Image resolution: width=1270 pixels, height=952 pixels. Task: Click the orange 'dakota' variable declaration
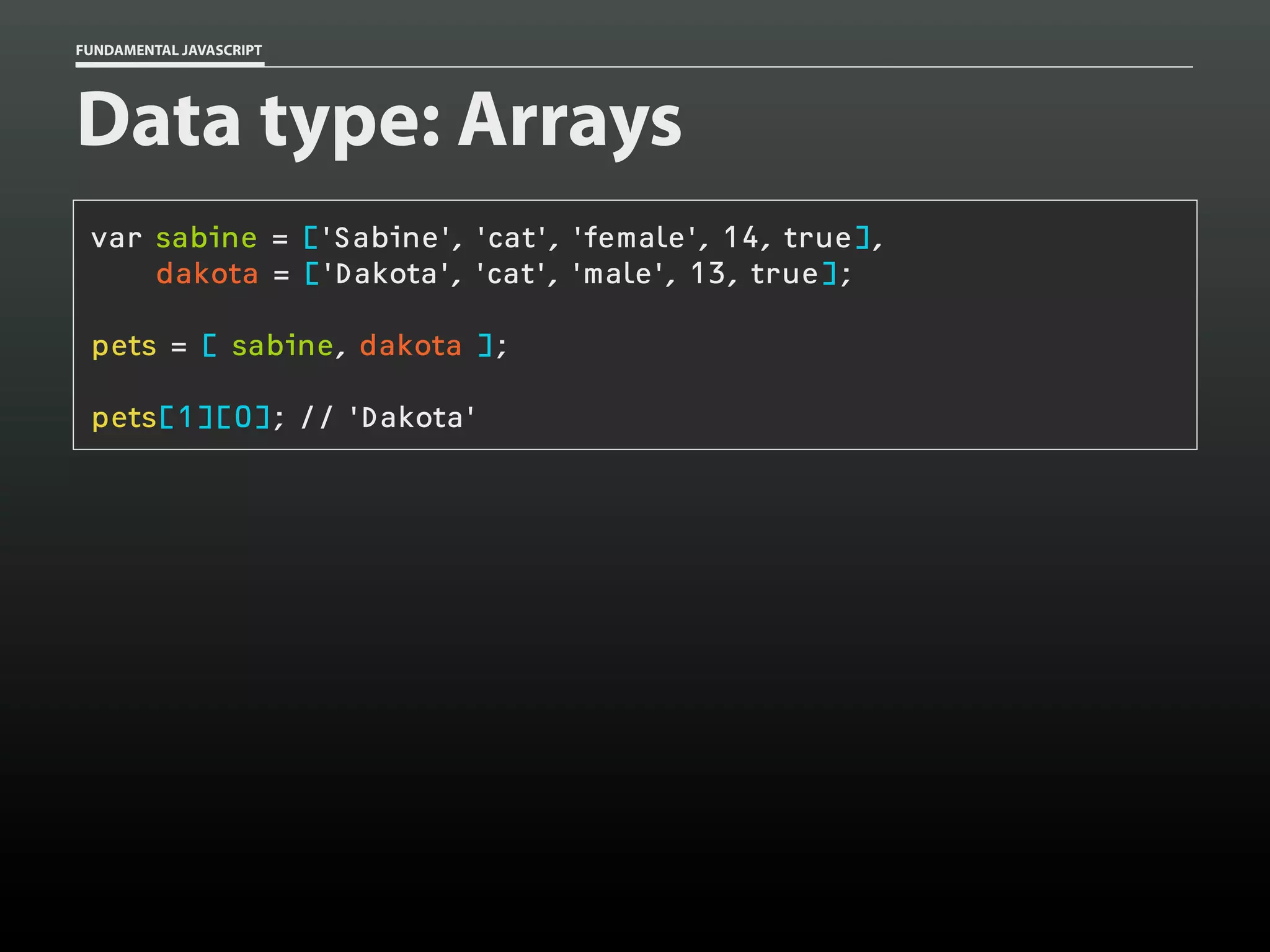(x=207, y=274)
